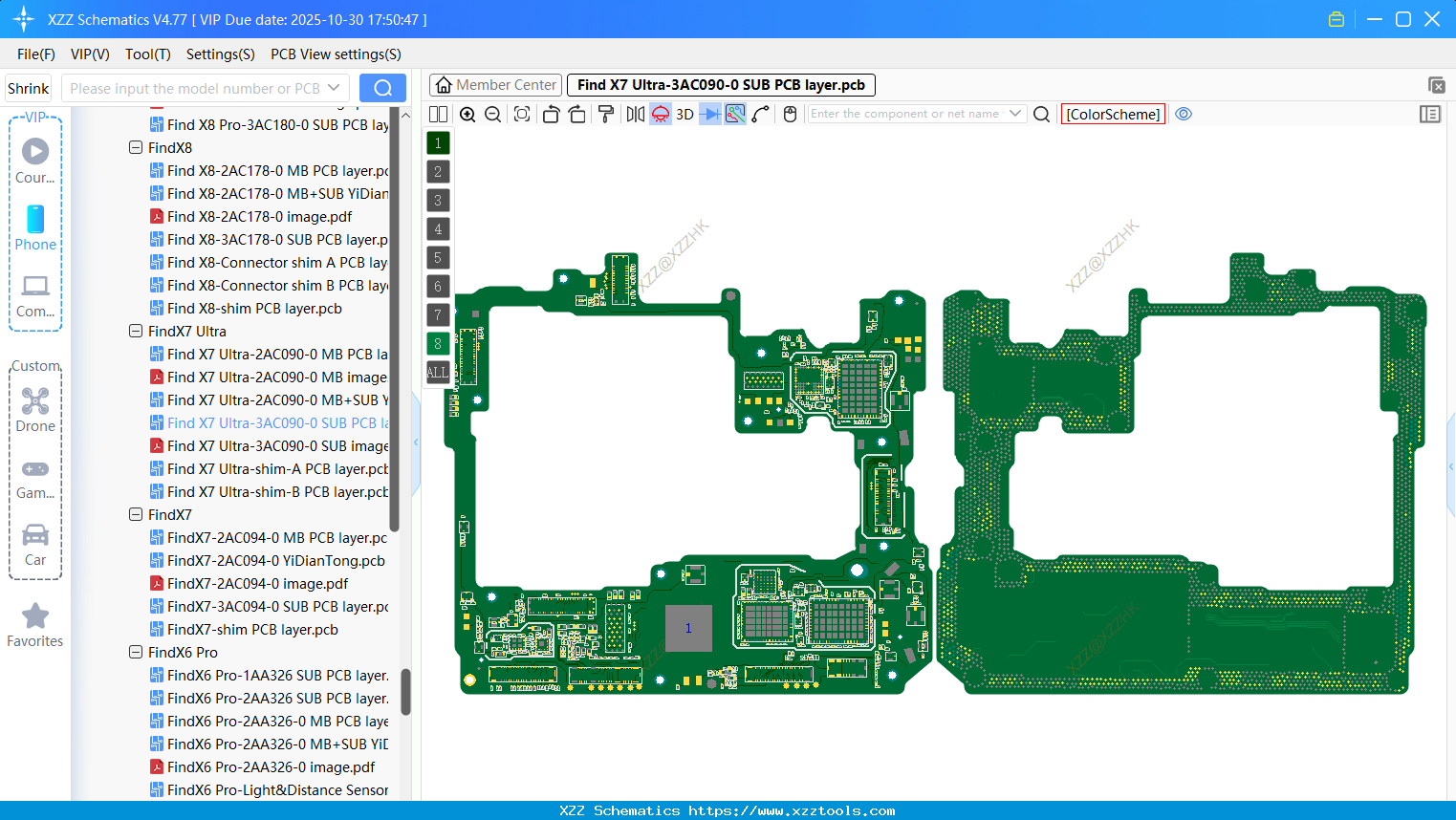This screenshot has height=820, width=1456.
Task: Toggle the red dome component highlight mode
Action: coord(660,114)
